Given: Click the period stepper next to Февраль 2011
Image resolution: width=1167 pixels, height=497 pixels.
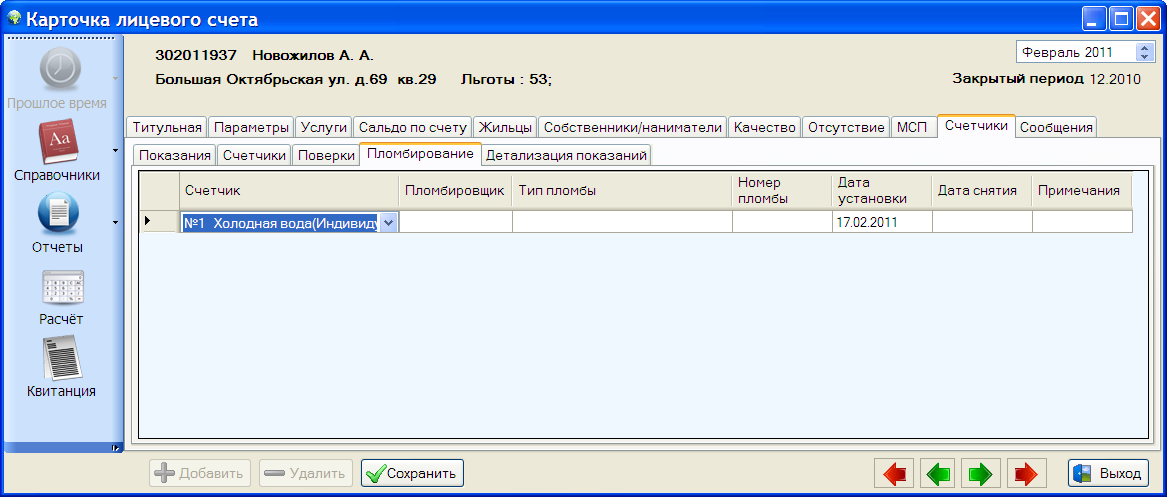Looking at the screenshot, I should pos(1145,52).
